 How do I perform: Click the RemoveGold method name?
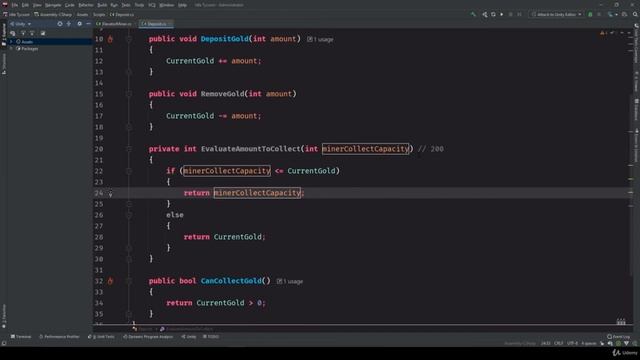pos(222,94)
